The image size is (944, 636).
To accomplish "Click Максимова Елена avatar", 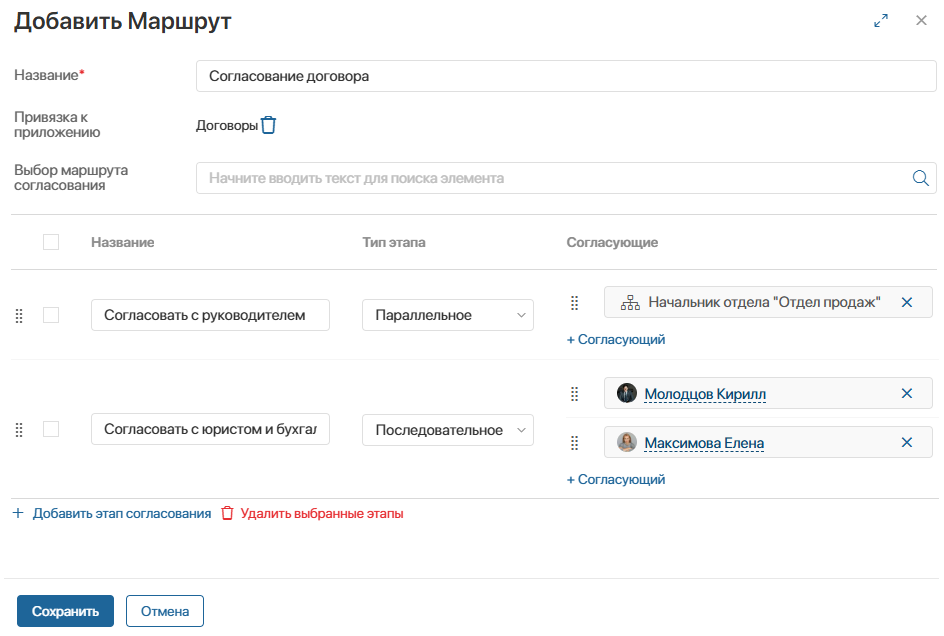I will point(627,442).
